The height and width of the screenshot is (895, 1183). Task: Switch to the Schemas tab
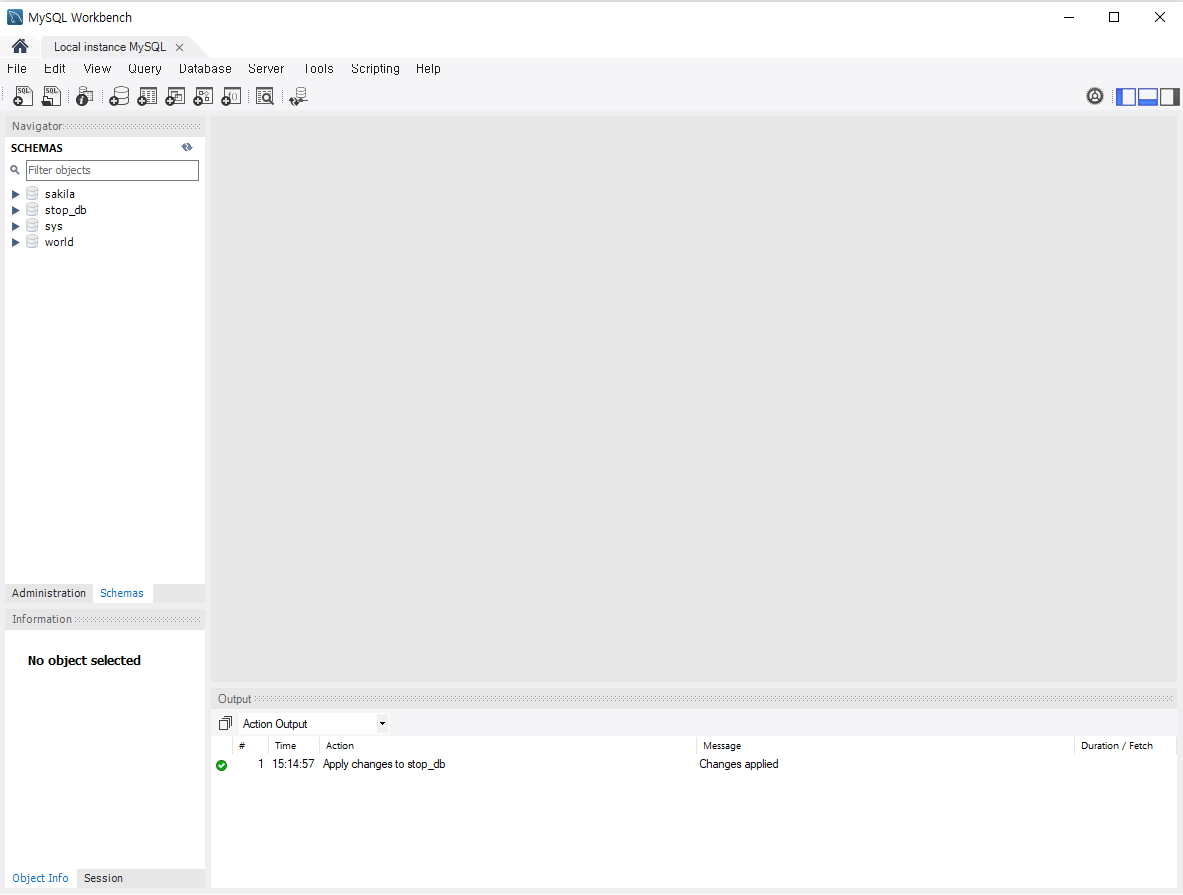121,593
